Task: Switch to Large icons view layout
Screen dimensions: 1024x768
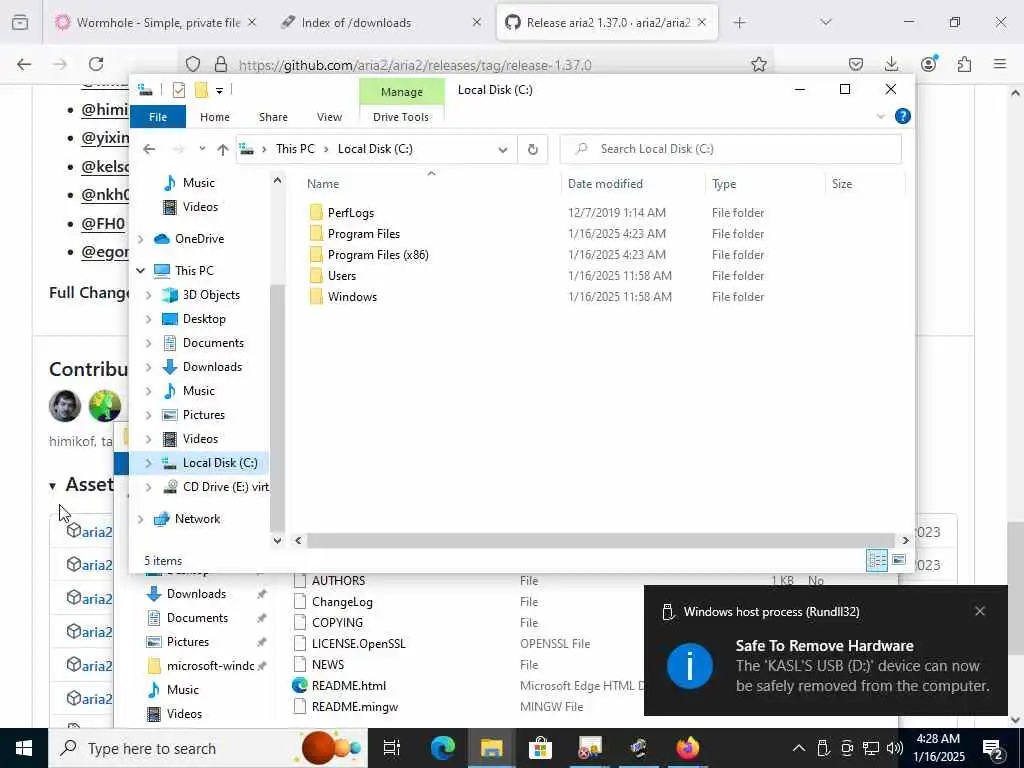Action: tap(899, 560)
